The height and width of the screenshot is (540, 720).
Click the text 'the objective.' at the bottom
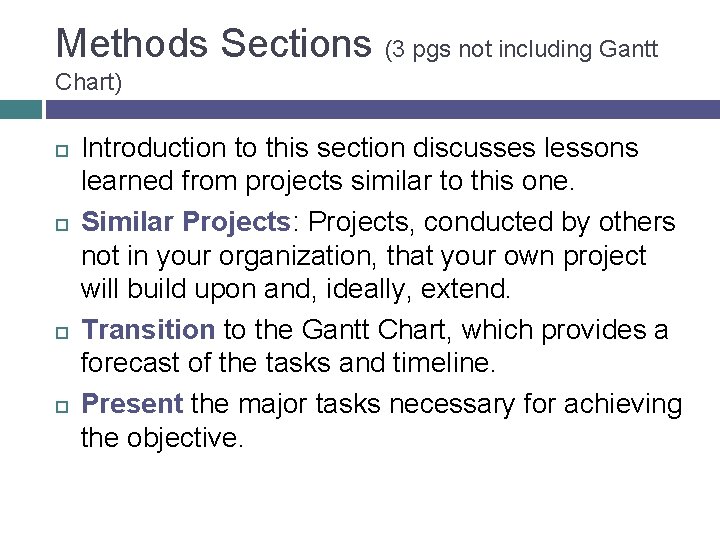pos(162,438)
